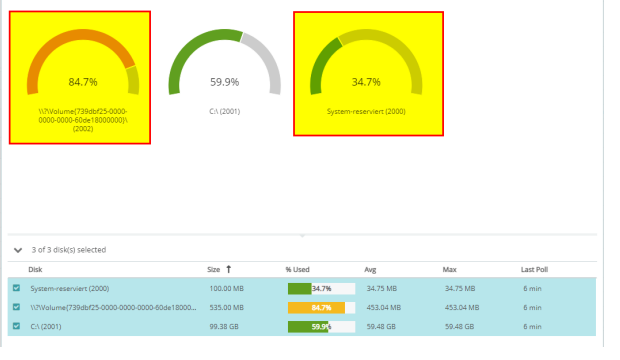Click the 59.9% usage bar in table
The width and height of the screenshot is (620, 360).
[x=321, y=327]
